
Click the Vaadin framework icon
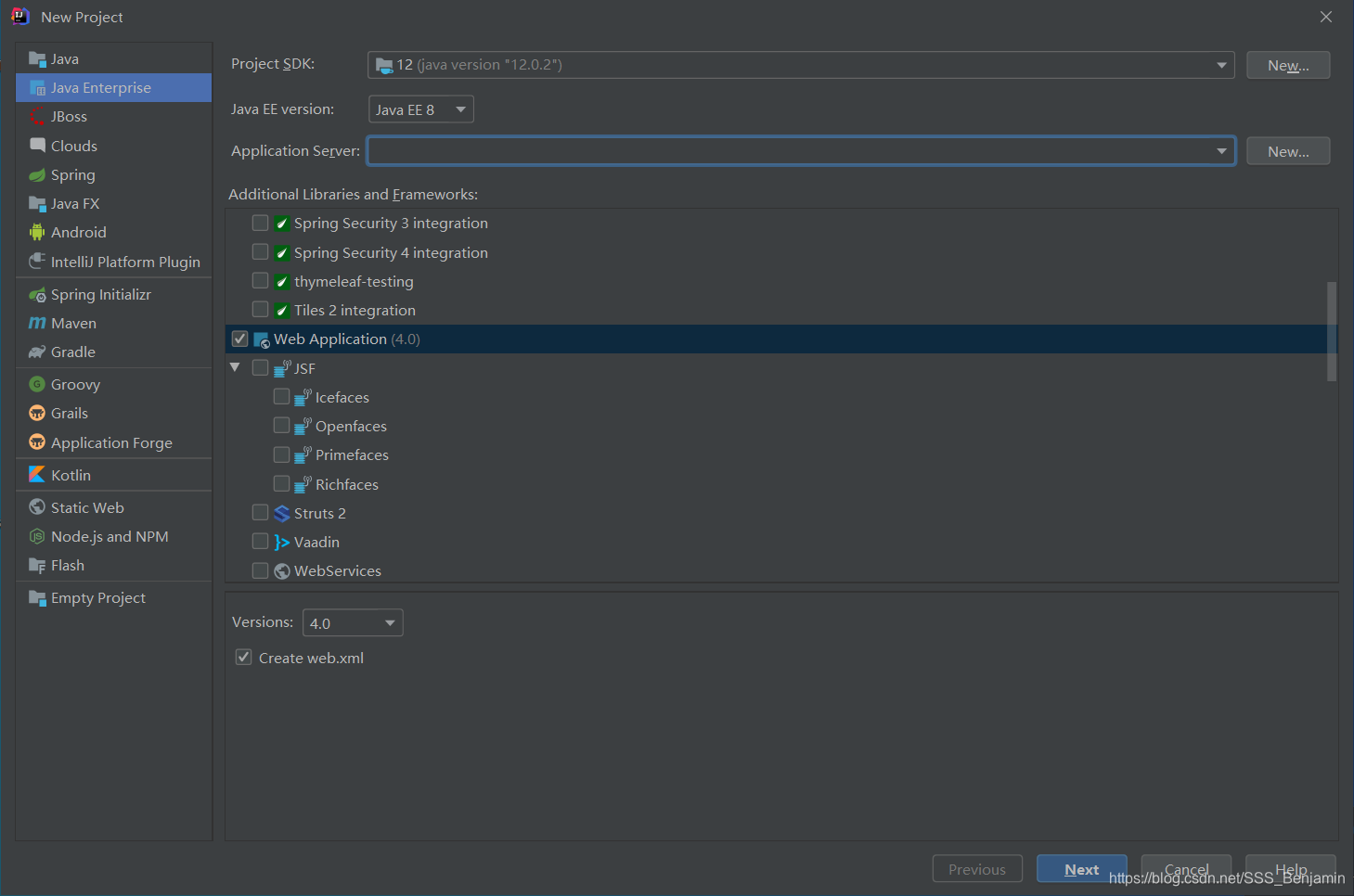point(282,543)
